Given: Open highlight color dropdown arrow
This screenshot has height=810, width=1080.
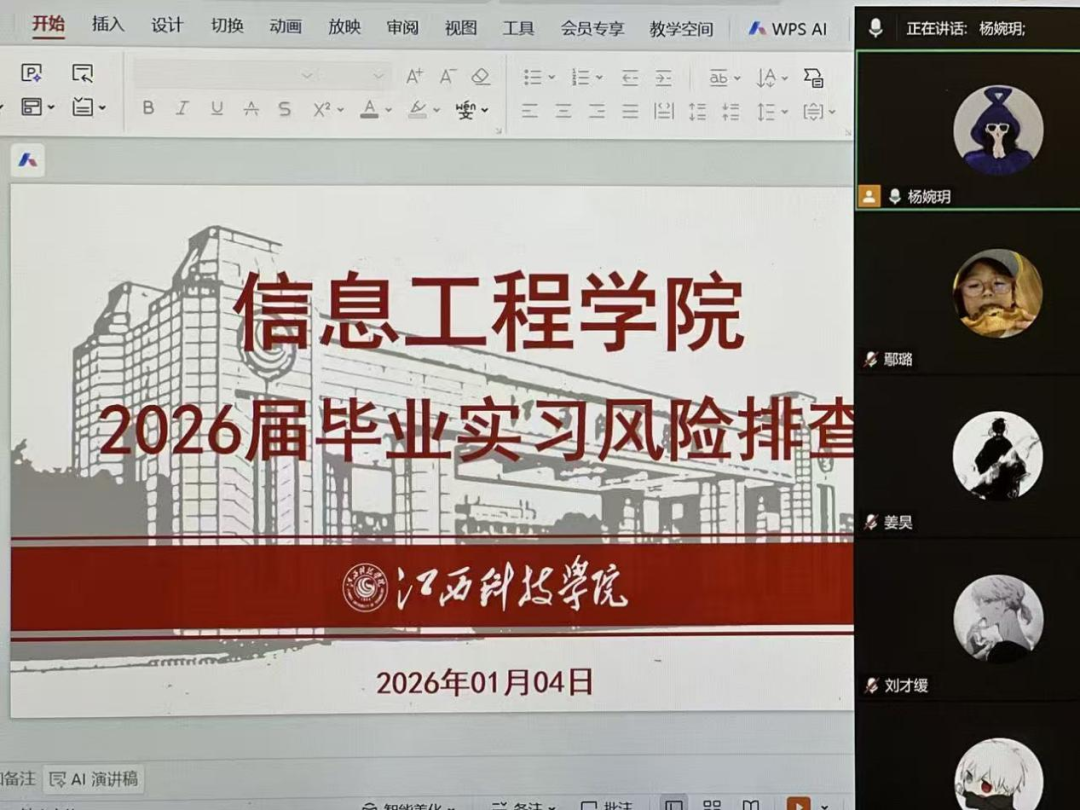Looking at the screenshot, I should pyautogui.click(x=437, y=110).
